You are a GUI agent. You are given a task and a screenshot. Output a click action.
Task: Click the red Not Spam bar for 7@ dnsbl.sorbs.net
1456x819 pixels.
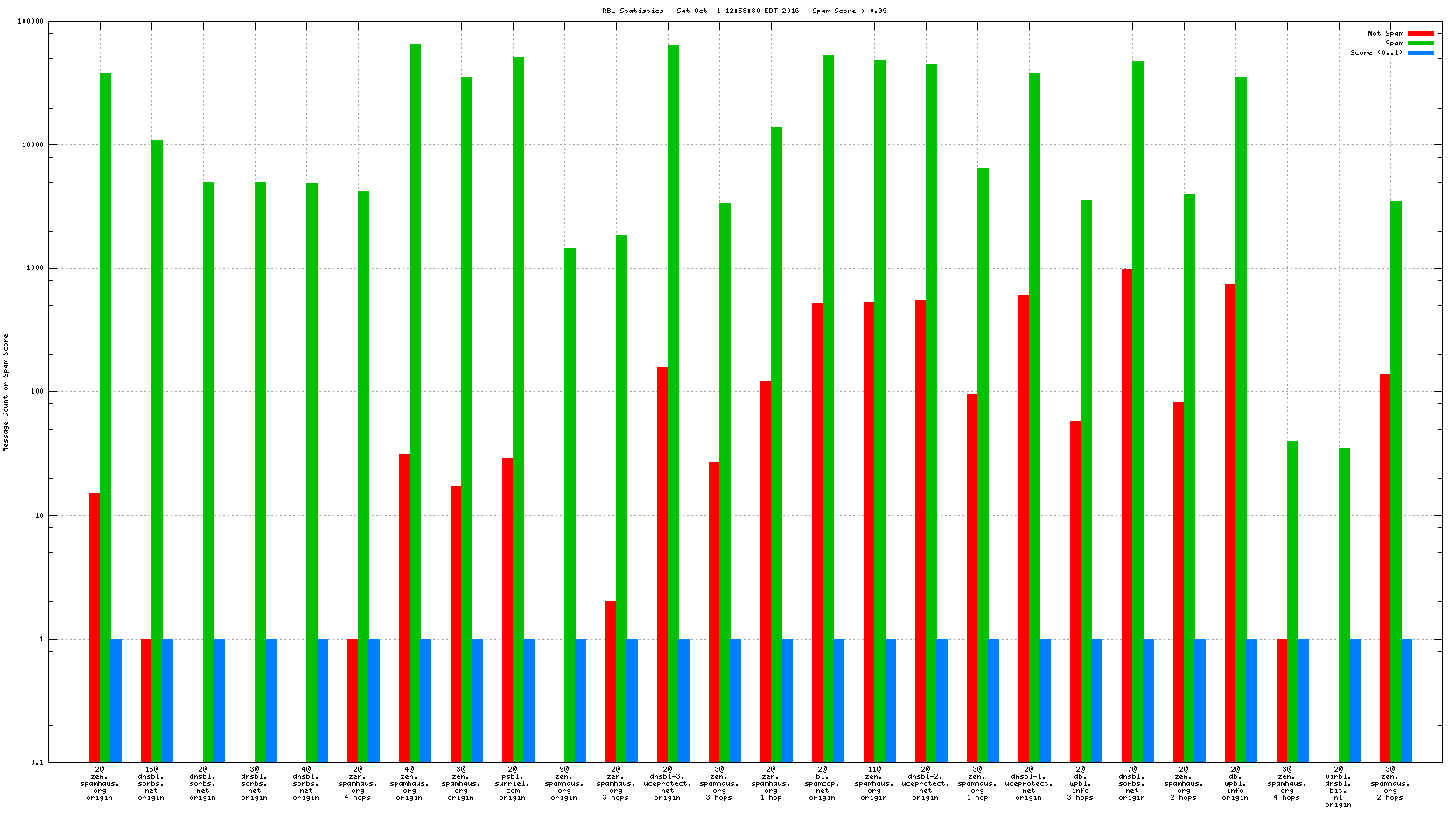click(x=1127, y=514)
